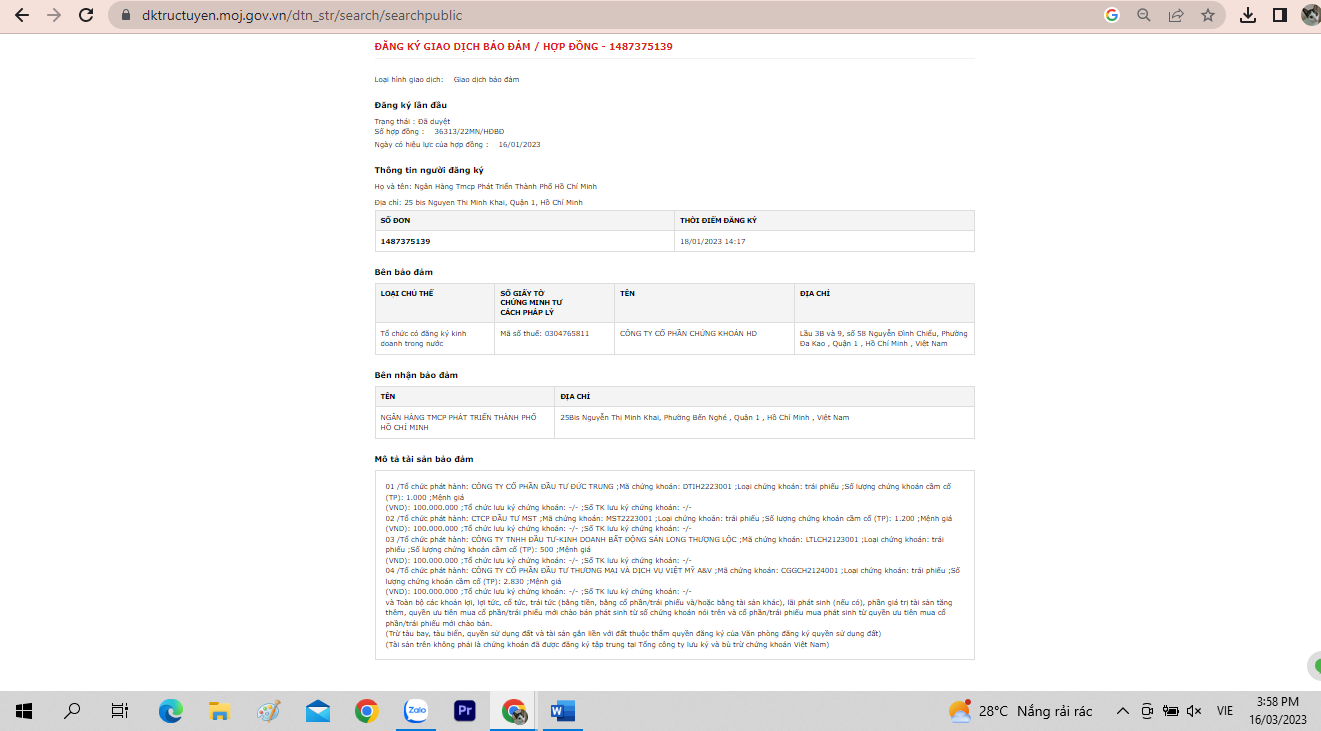Click 'Giao dịch bảo đảm' transaction type value
This screenshot has height=731, width=1321.
(486, 79)
